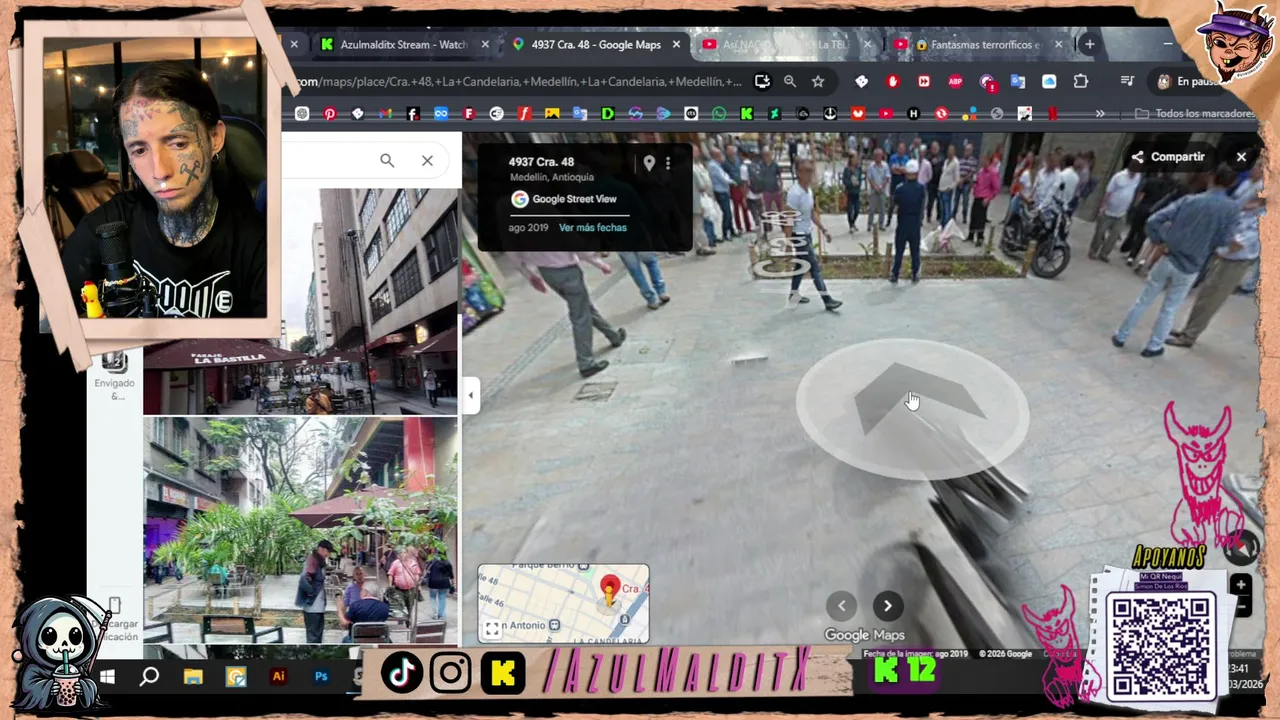Viewport: 1280px width, 720px height.
Task: Open the media control playlist icon
Action: 1127,81
